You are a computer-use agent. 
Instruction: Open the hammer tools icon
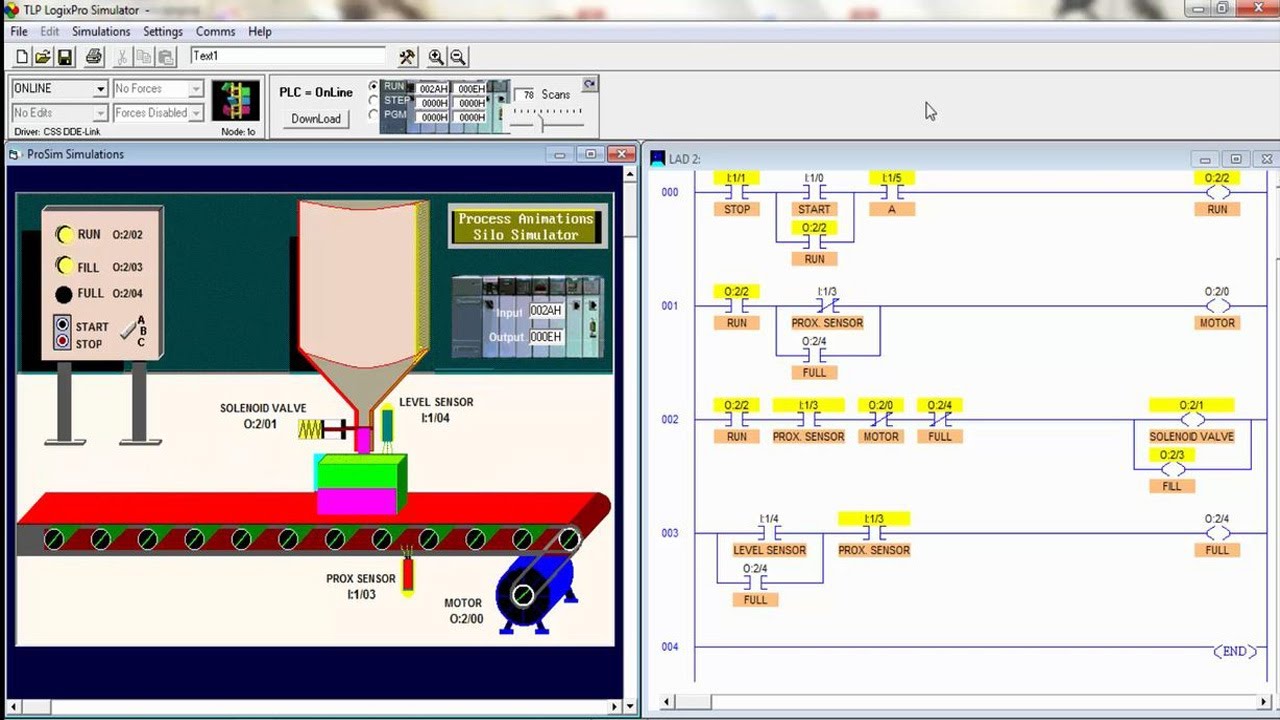click(x=407, y=57)
